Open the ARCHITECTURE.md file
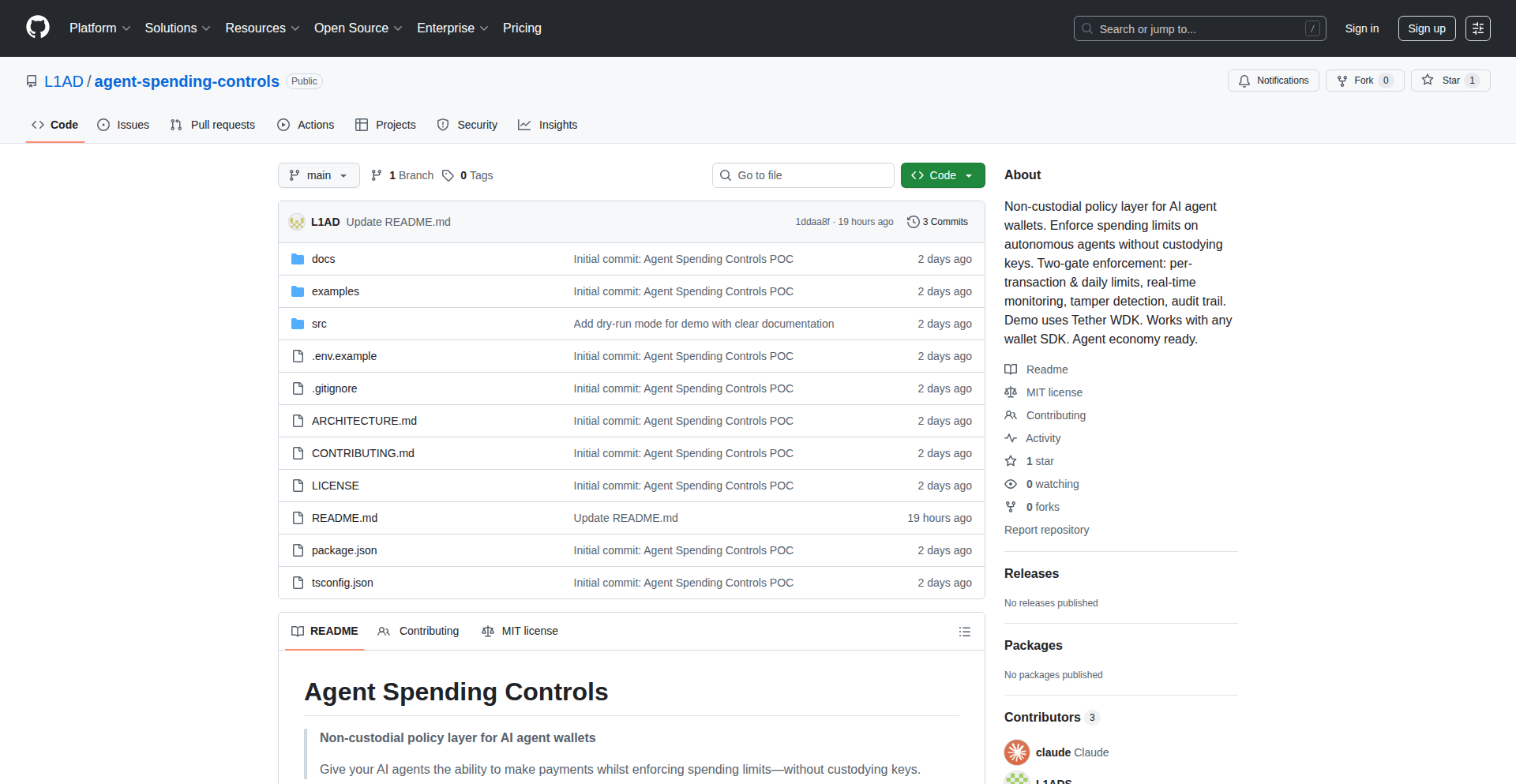Viewport: 1516px width, 784px height. (364, 421)
